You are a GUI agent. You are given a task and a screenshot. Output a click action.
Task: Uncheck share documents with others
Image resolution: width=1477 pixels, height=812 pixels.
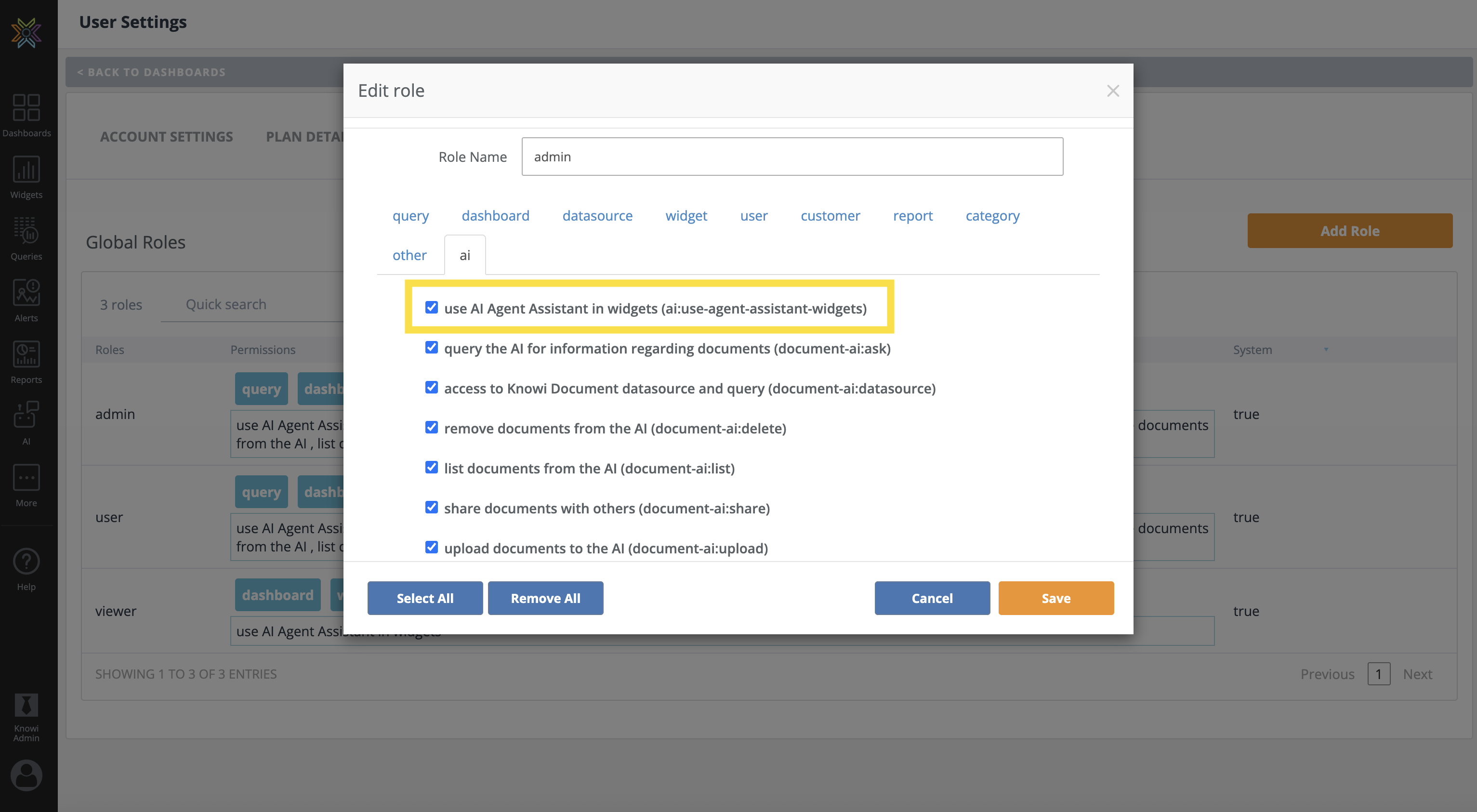(432, 508)
